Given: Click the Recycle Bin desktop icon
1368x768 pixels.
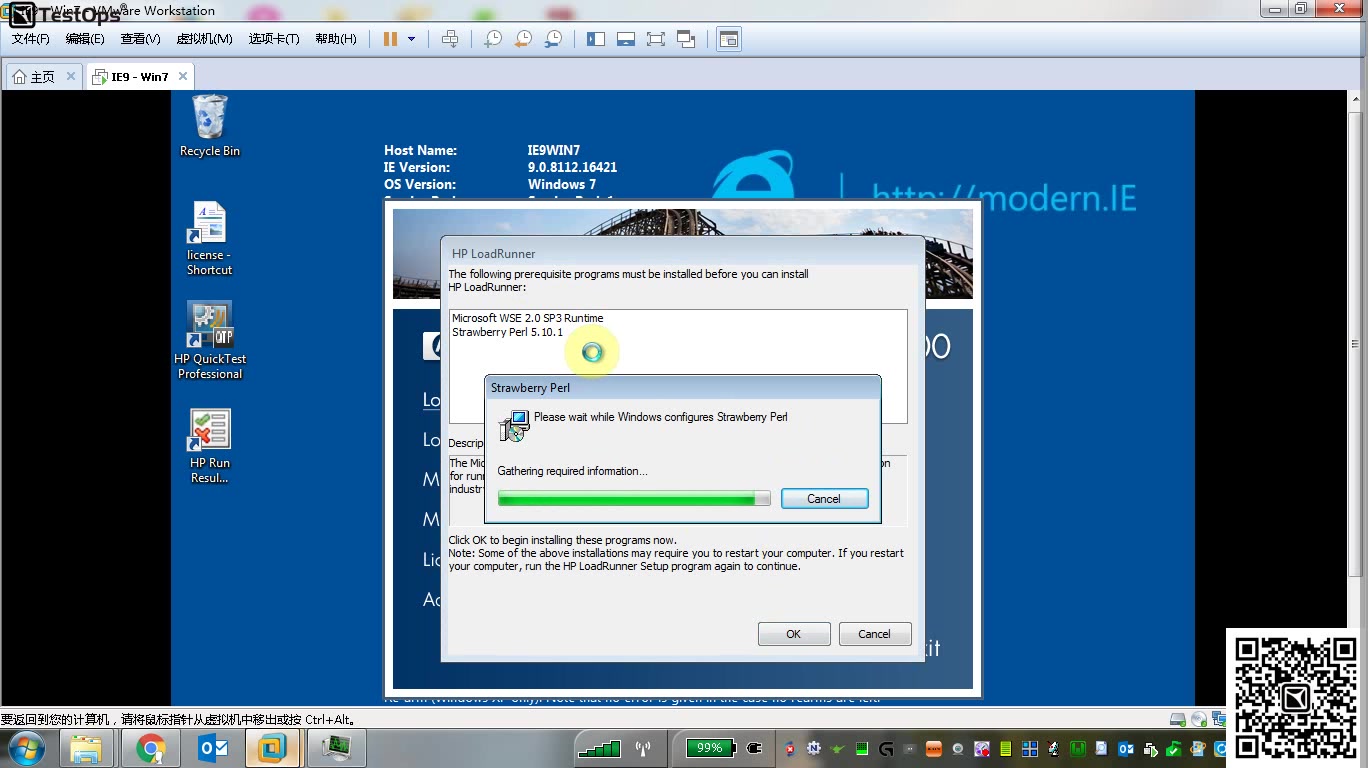Looking at the screenshot, I should [210, 126].
